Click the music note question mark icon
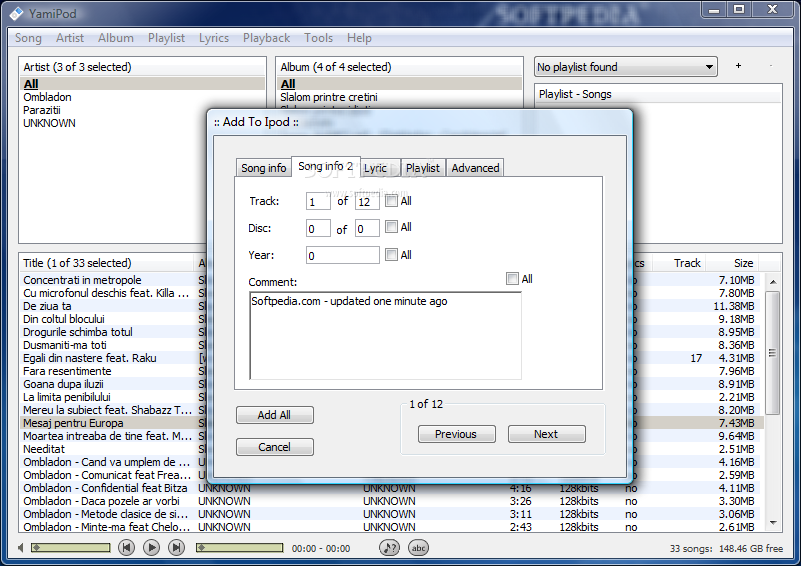Image resolution: width=801 pixels, height=566 pixels. (x=389, y=548)
